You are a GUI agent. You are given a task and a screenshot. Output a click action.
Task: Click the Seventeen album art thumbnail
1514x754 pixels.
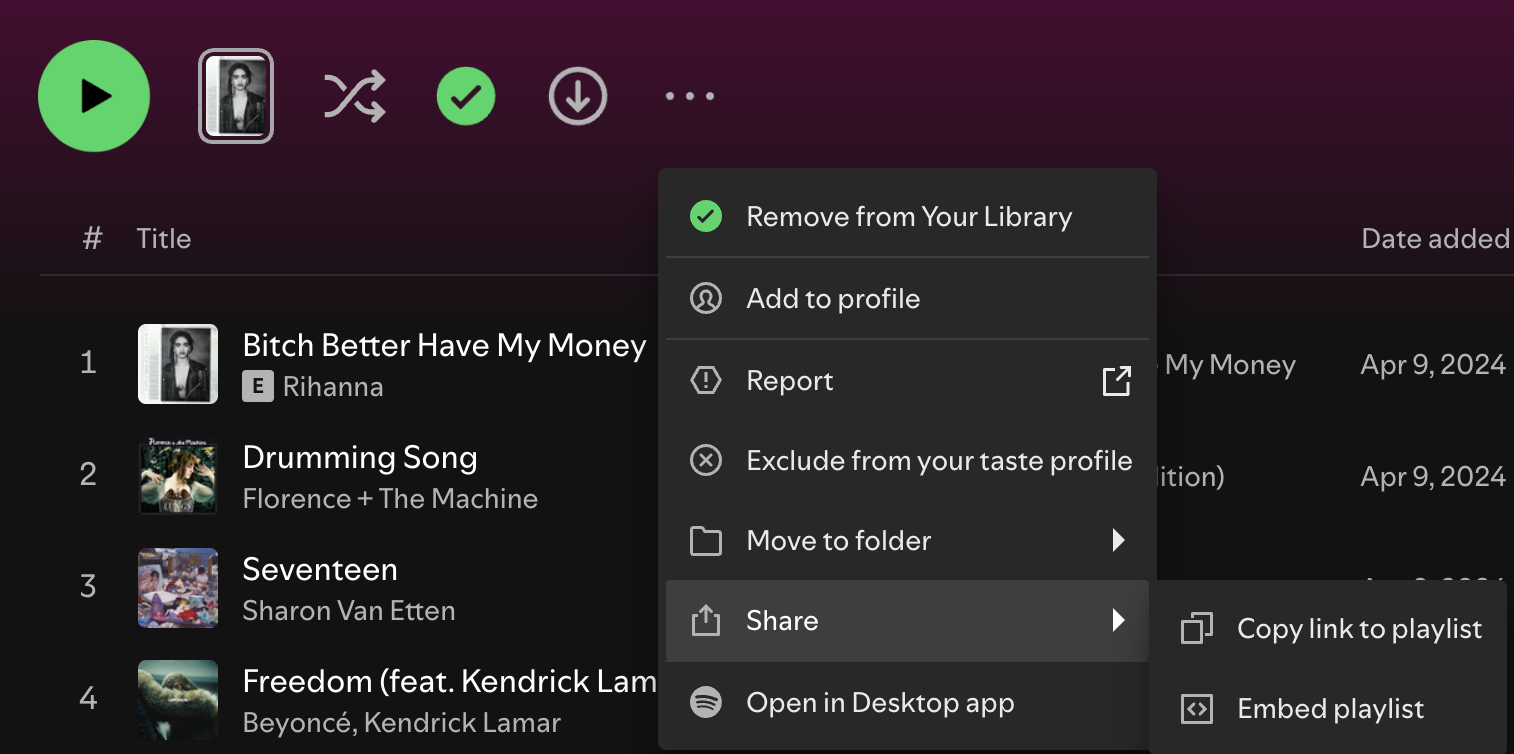(x=178, y=588)
